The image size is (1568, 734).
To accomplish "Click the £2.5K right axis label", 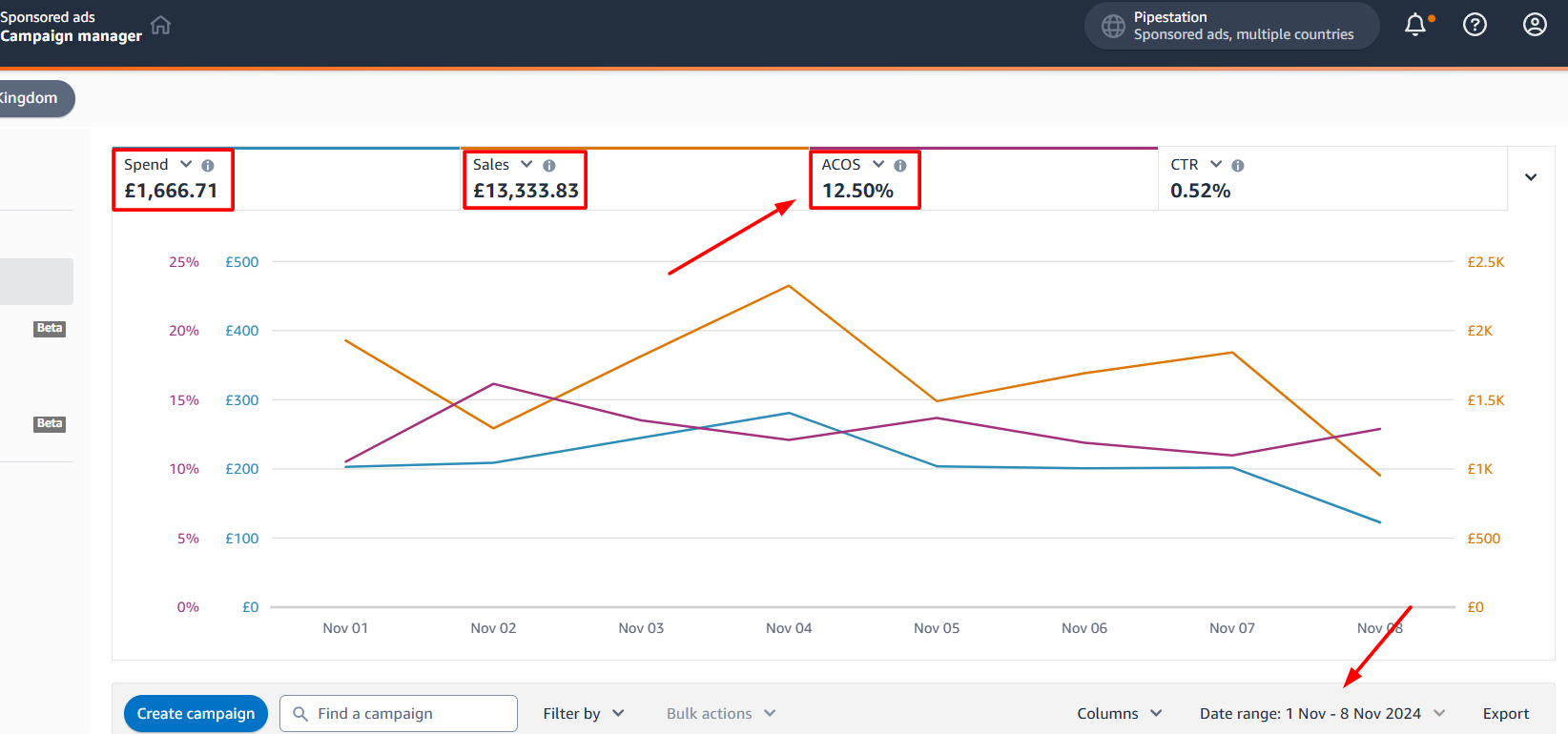I will click(1485, 262).
